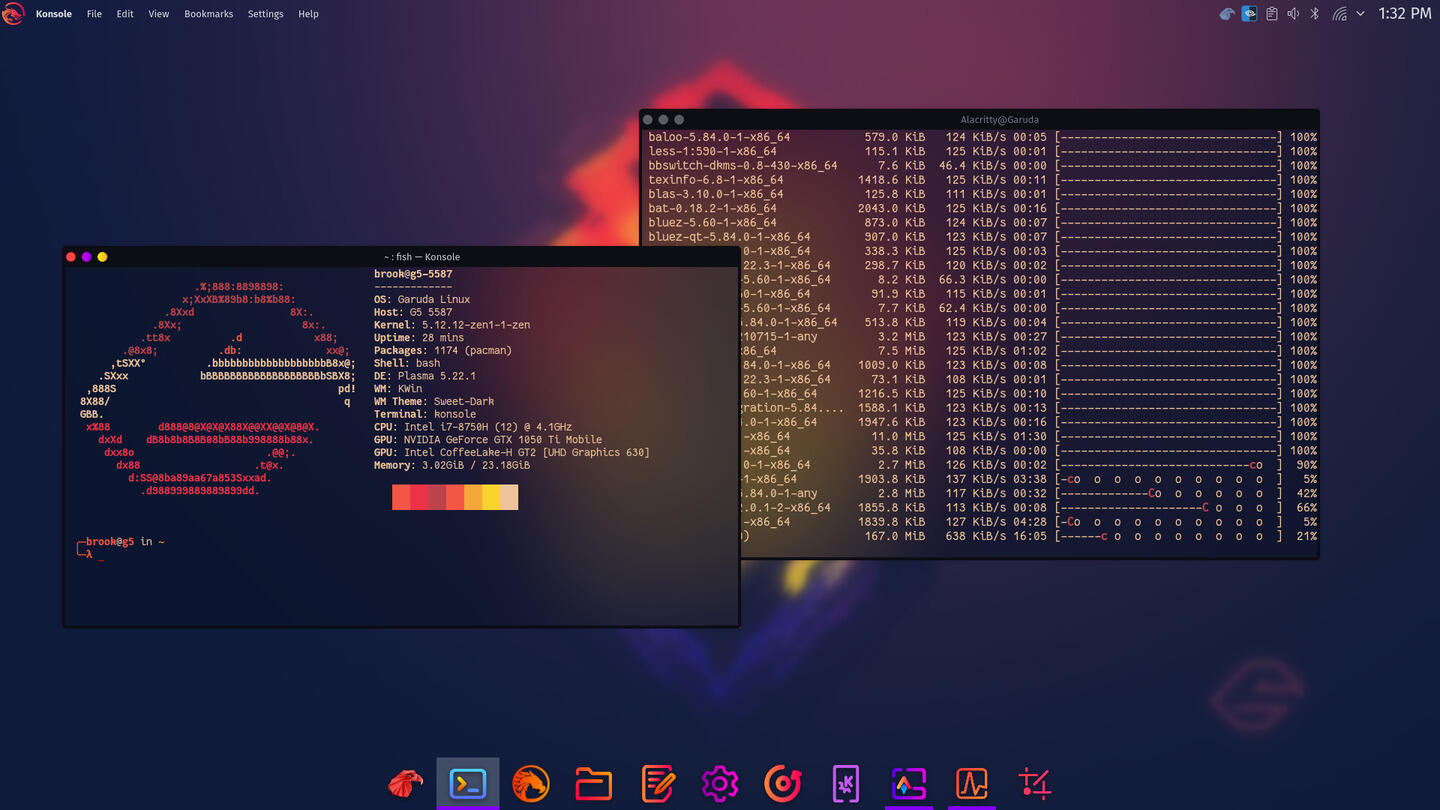Open the Wi-Fi network tray icon
Image resolution: width=1440 pixels, height=810 pixels.
click(x=1339, y=14)
